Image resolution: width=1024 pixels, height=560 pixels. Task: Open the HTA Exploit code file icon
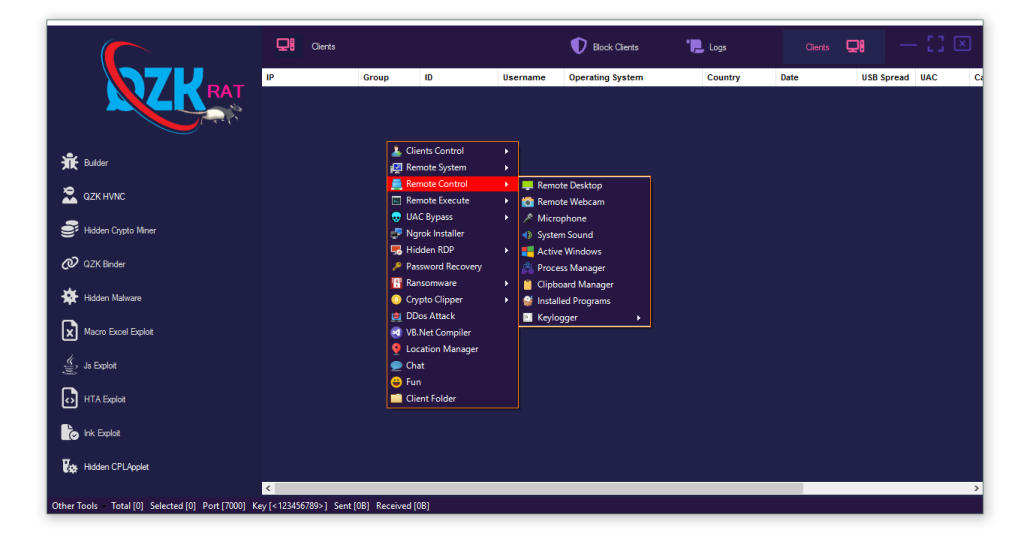69,398
